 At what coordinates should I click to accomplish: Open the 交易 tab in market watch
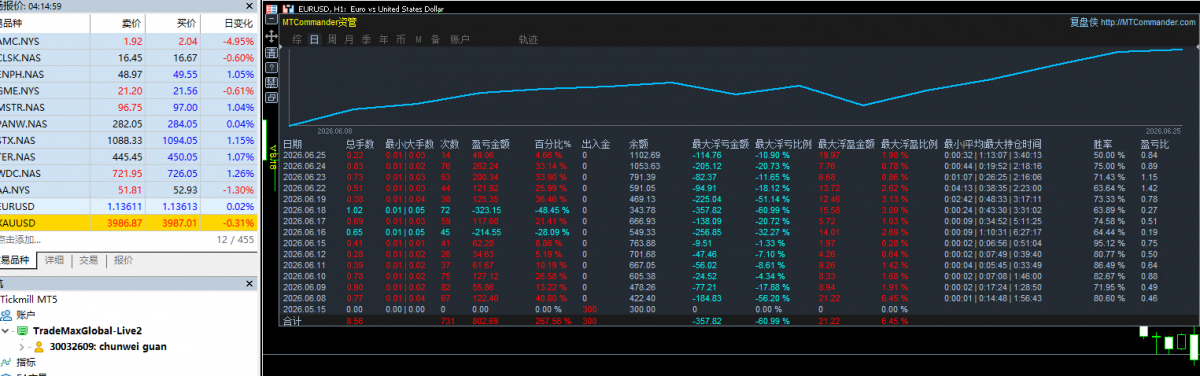89,260
